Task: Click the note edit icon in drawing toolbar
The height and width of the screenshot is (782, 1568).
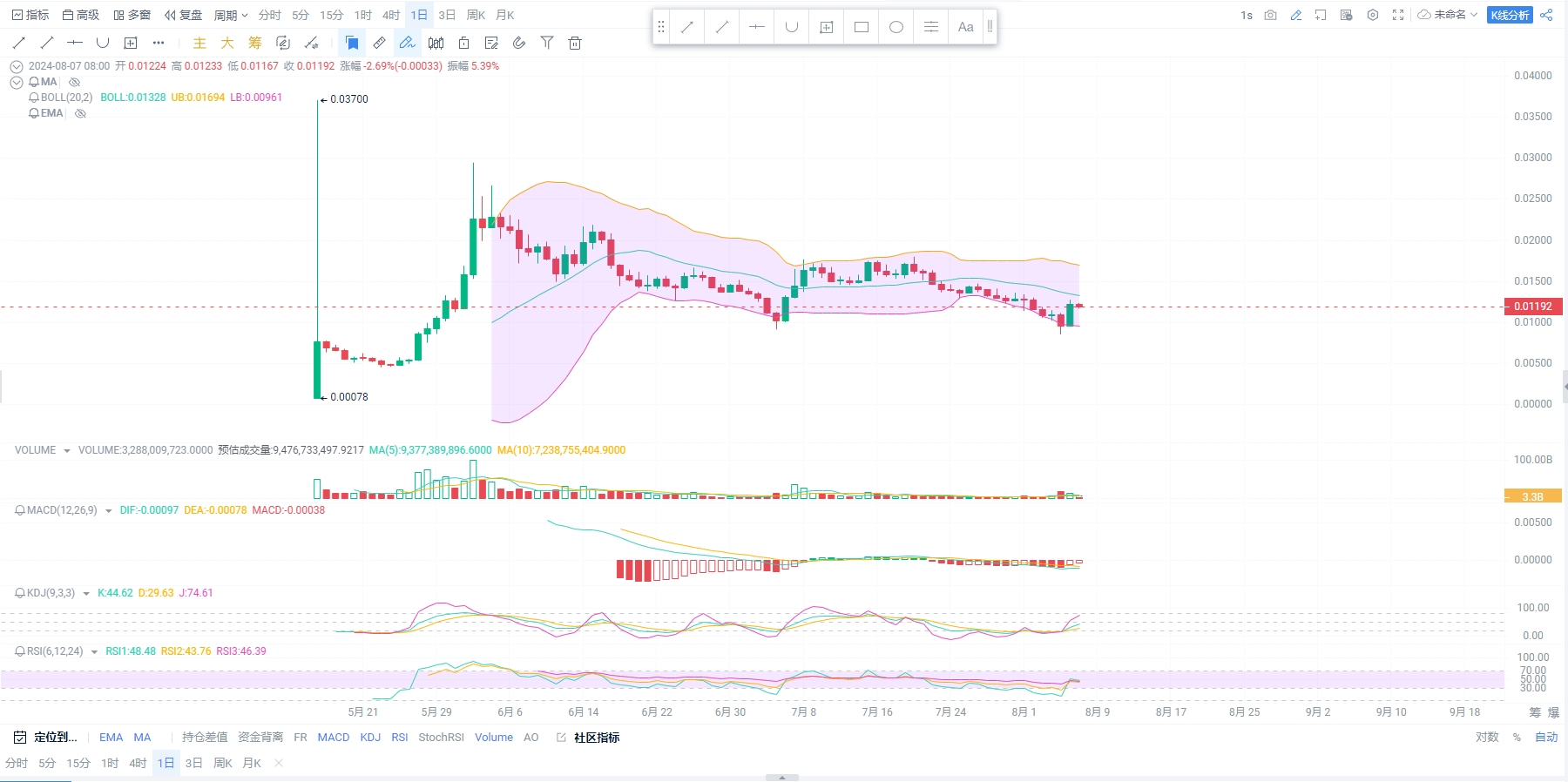Action: (x=491, y=43)
